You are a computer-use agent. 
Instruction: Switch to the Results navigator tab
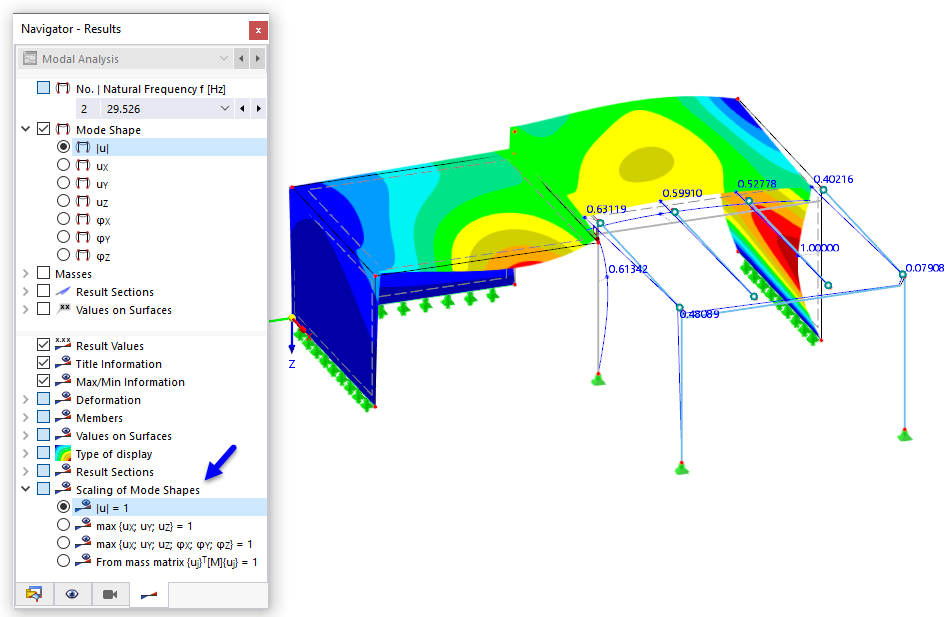pos(149,595)
